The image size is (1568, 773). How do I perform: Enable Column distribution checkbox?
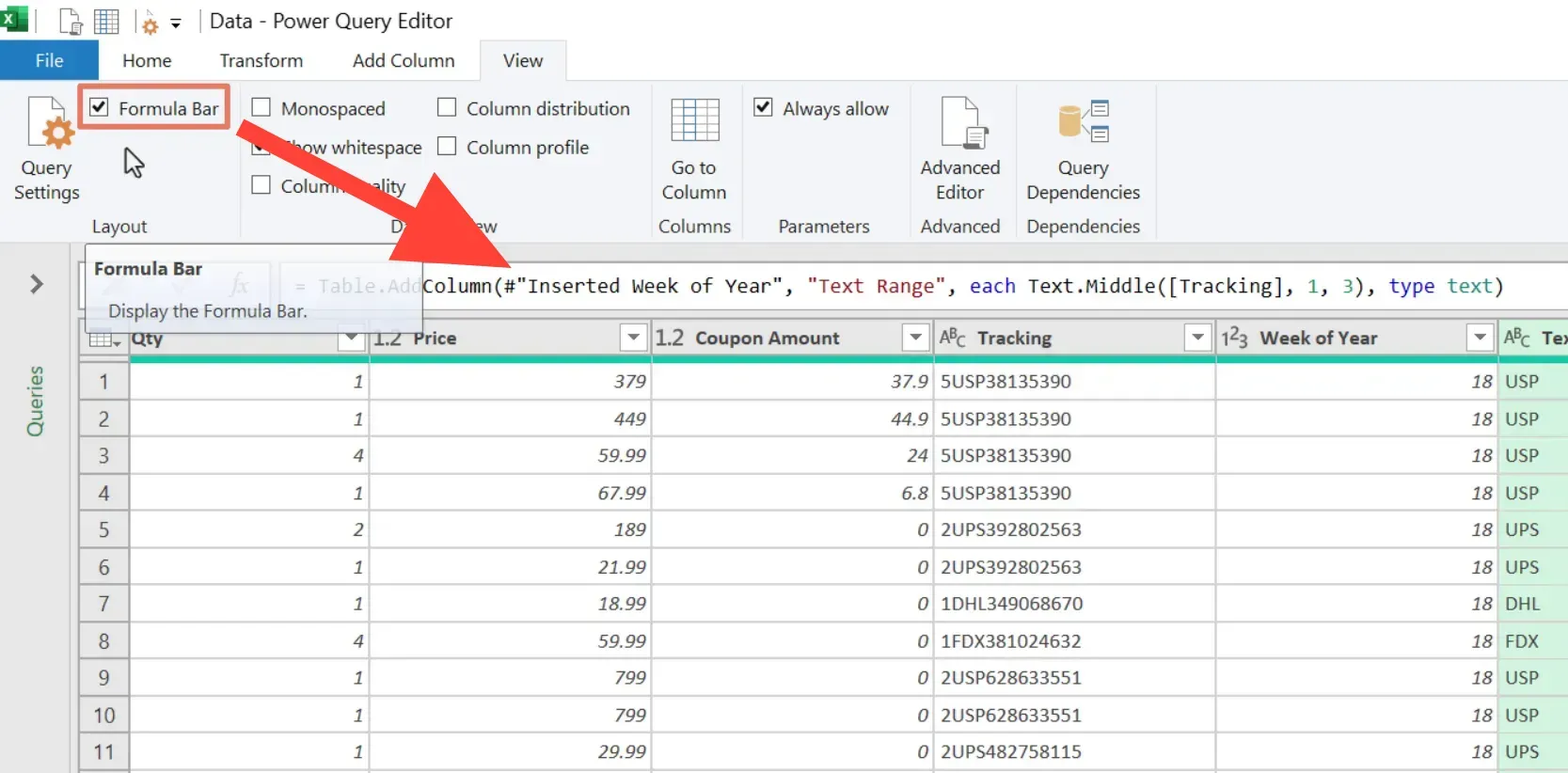[x=447, y=108]
